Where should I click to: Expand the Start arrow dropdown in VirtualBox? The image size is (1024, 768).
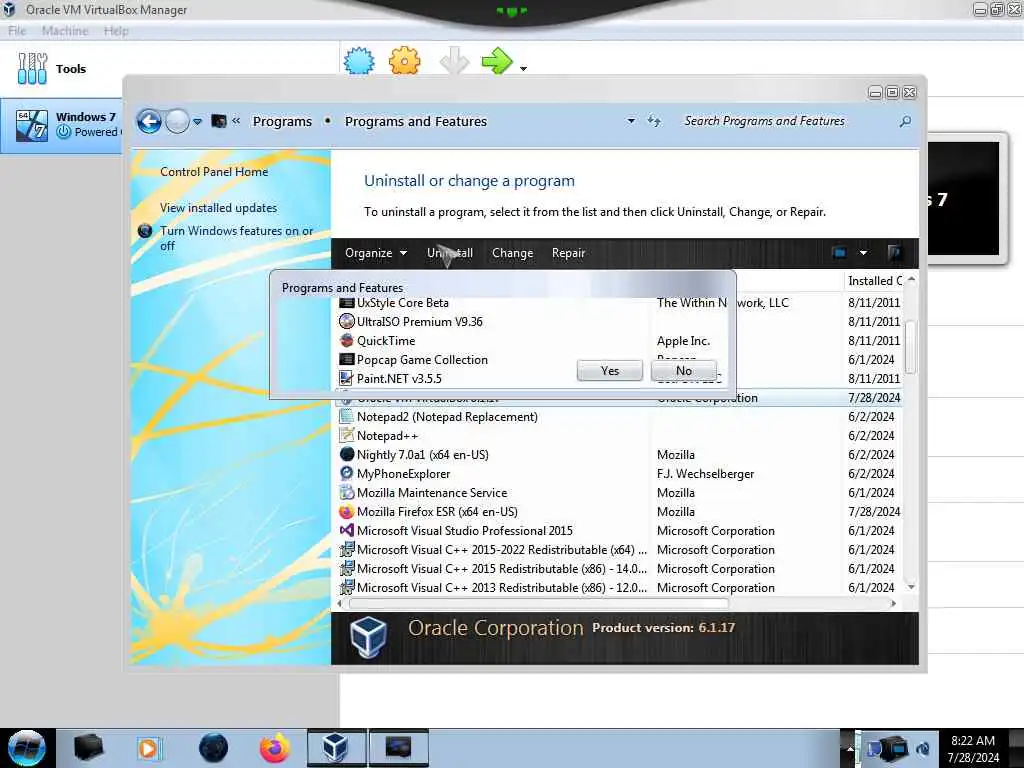tap(523, 68)
